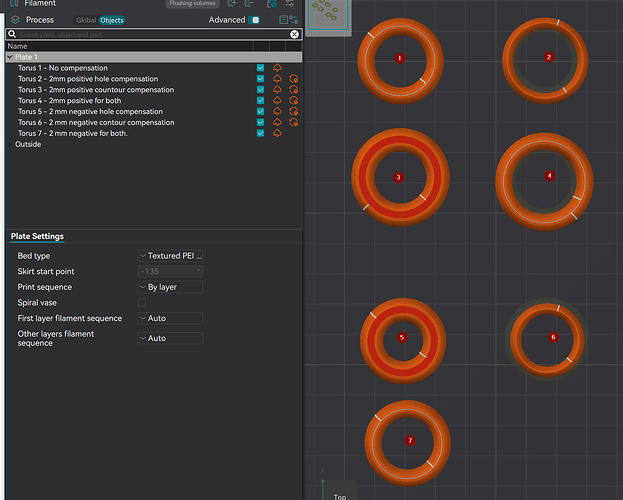Click orange tree icon on Torus 3 row

pyautogui.click(x=277, y=89)
